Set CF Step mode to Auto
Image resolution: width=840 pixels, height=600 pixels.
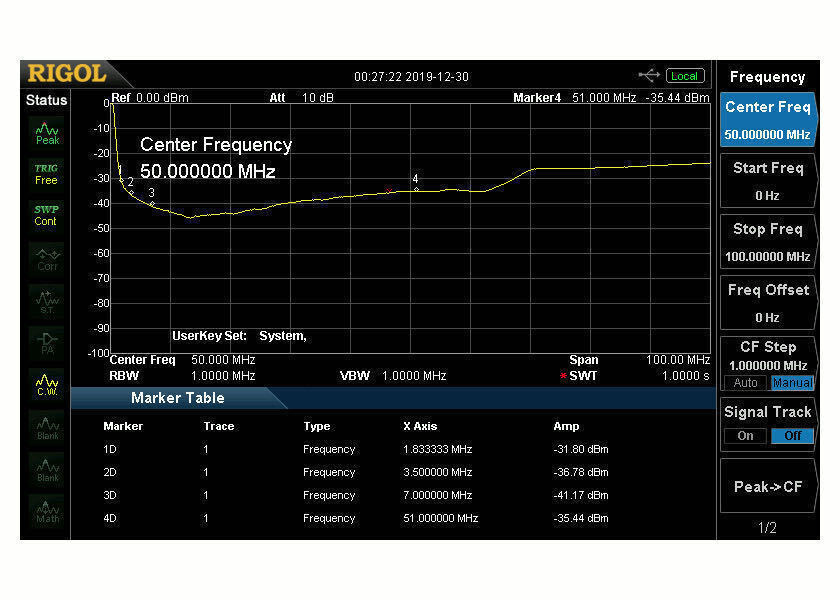[x=745, y=382]
